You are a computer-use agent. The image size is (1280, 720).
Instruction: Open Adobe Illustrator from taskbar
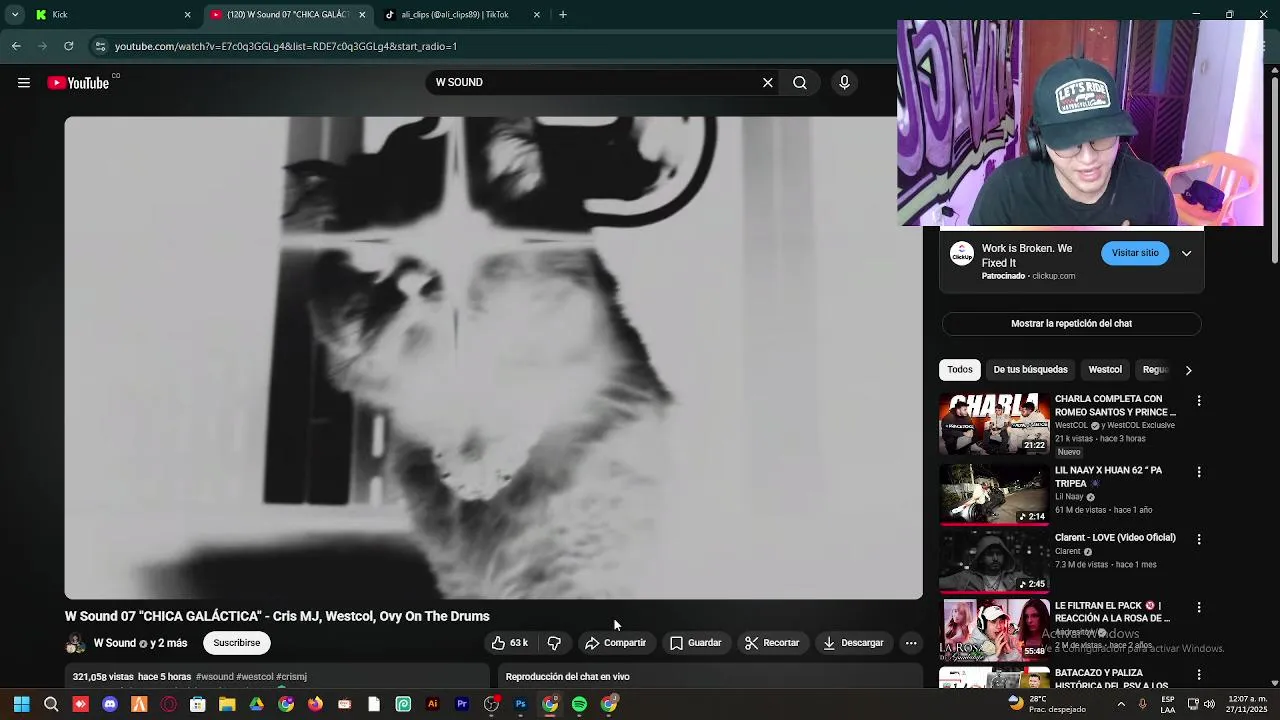432,705
